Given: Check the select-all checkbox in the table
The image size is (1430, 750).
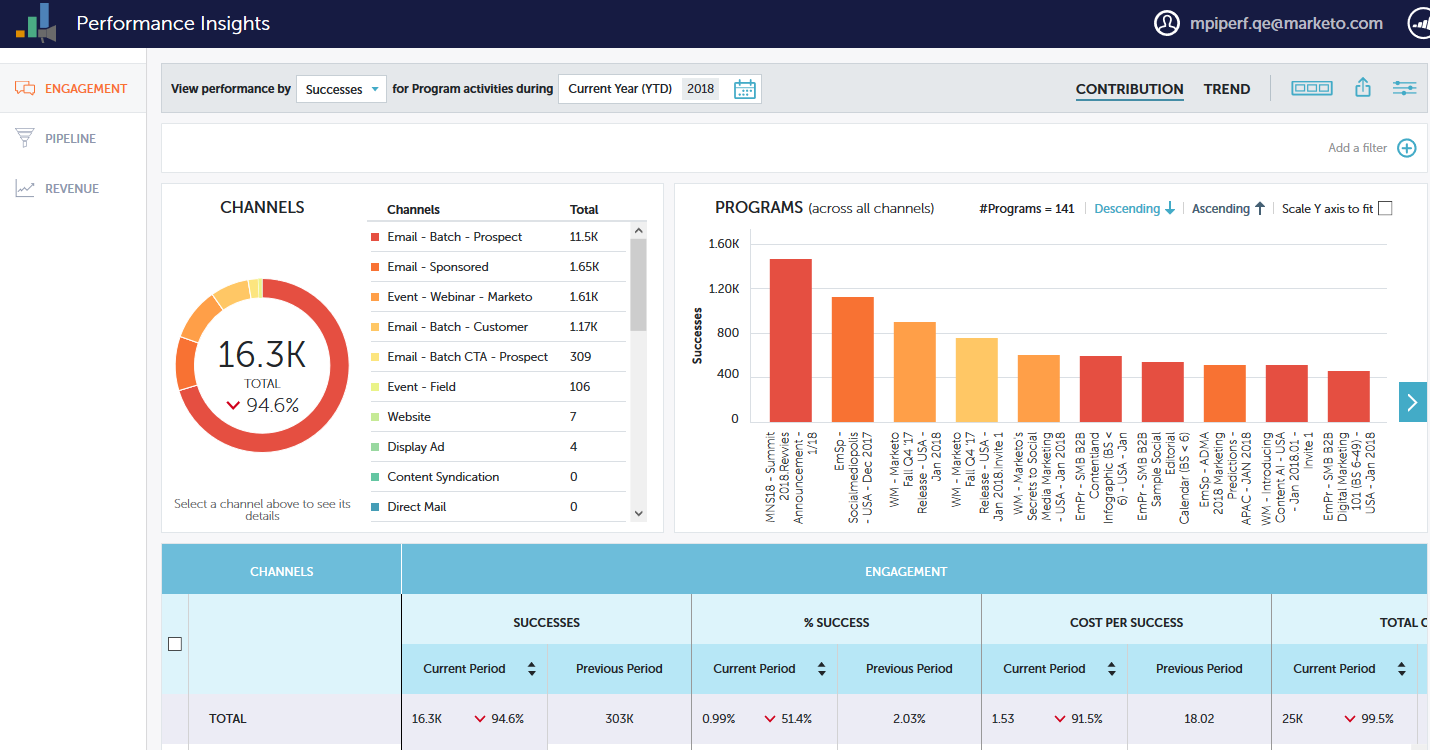Looking at the screenshot, I should [175, 644].
